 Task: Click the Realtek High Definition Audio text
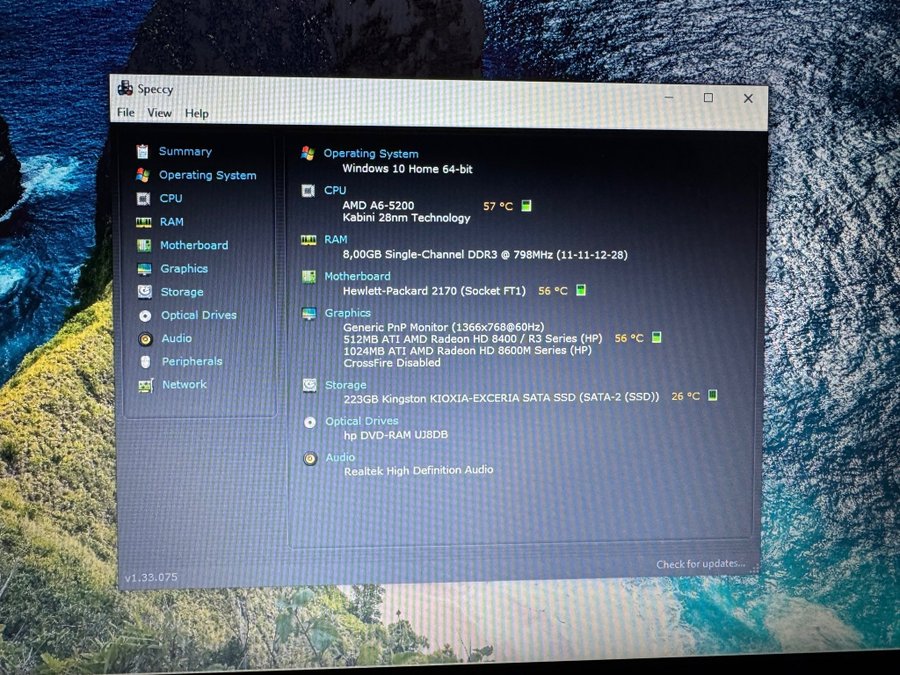[x=418, y=471]
